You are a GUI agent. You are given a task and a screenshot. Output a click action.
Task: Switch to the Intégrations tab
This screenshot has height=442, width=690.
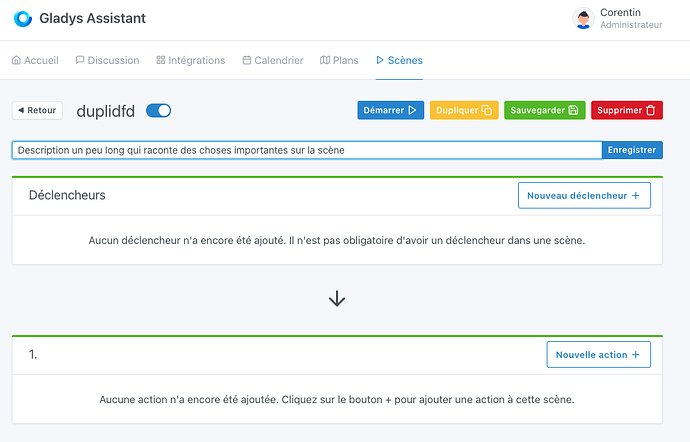[x=191, y=60]
